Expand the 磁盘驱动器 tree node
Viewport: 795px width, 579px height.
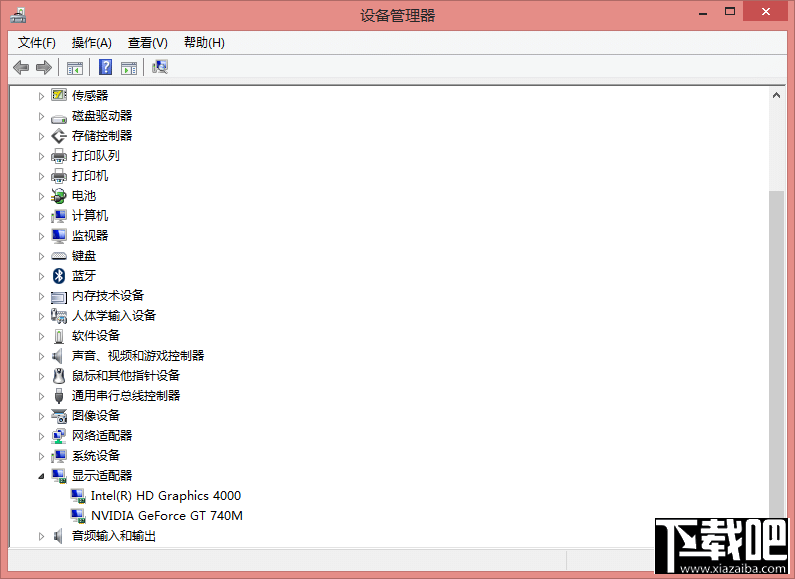[x=41, y=116]
